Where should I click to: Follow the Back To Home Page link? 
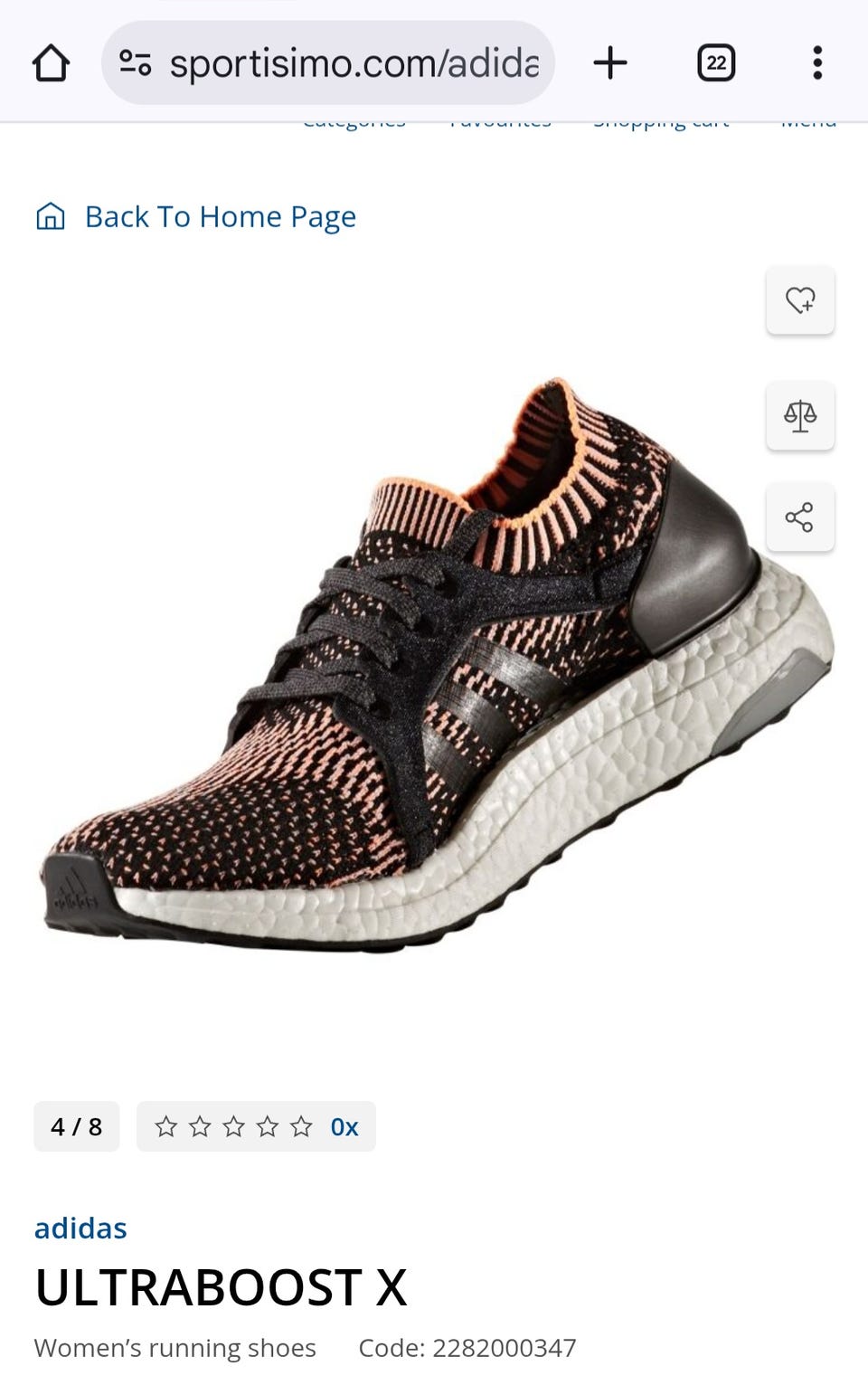(221, 217)
